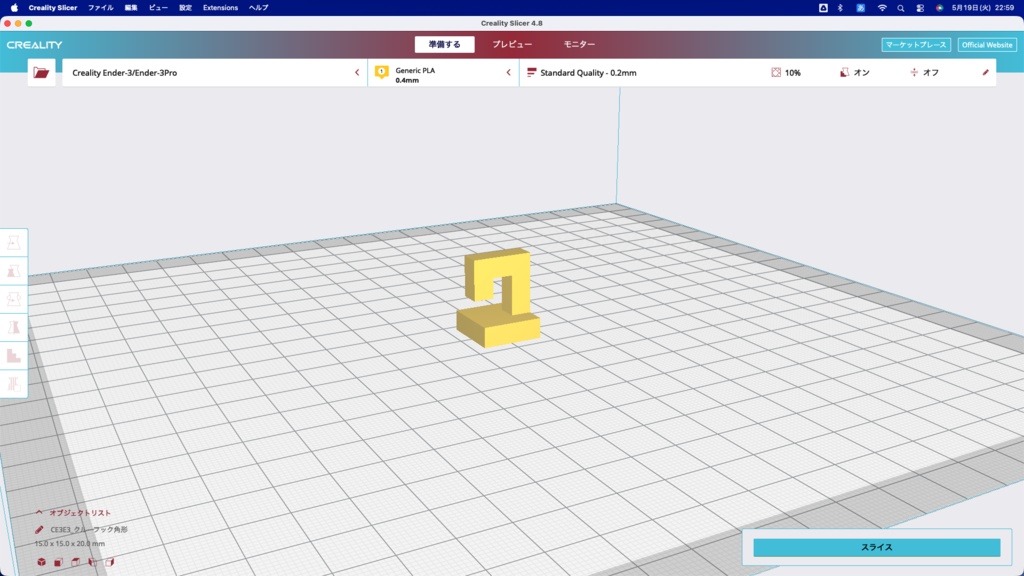This screenshot has width=1024, height=576.
Task: Select the Mirror tool in left toolbar
Action: [x=14, y=327]
